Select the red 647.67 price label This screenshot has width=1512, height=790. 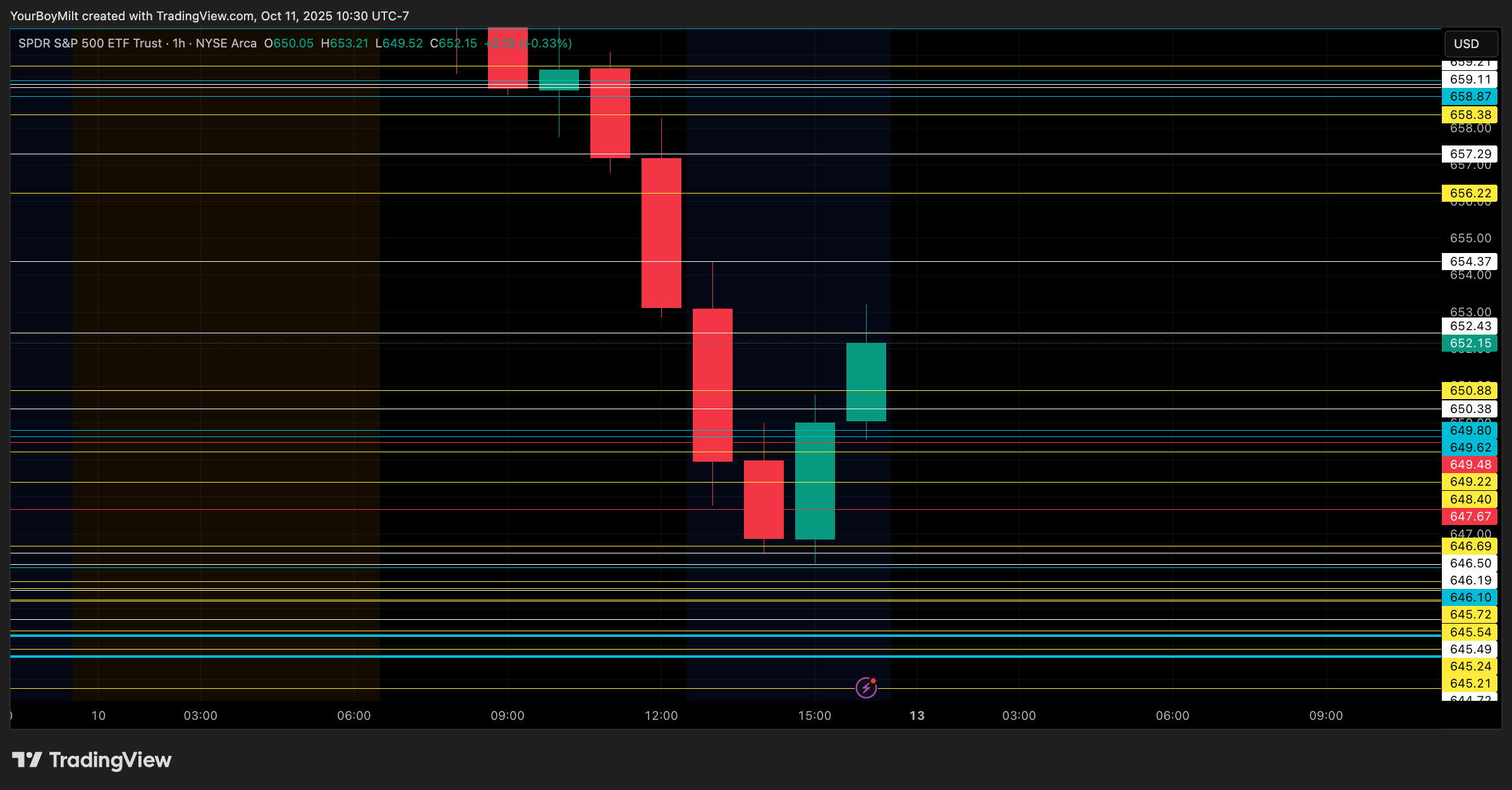coord(1470,517)
